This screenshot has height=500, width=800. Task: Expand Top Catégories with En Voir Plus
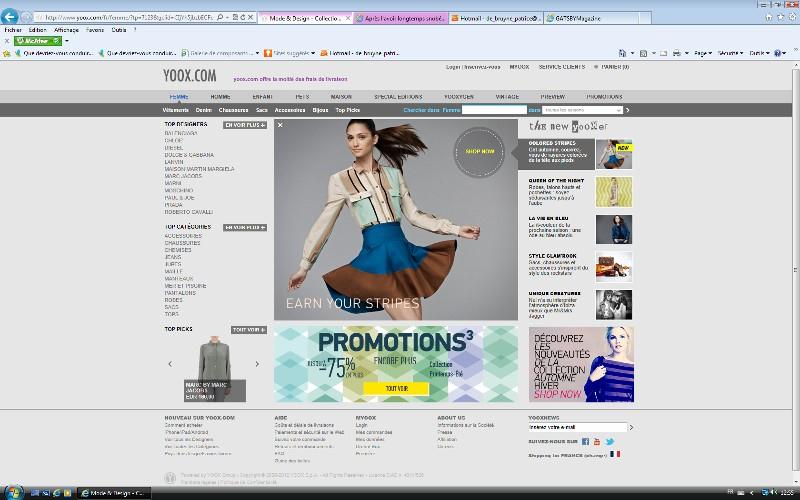pyautogui.click(x=245, y=227)
